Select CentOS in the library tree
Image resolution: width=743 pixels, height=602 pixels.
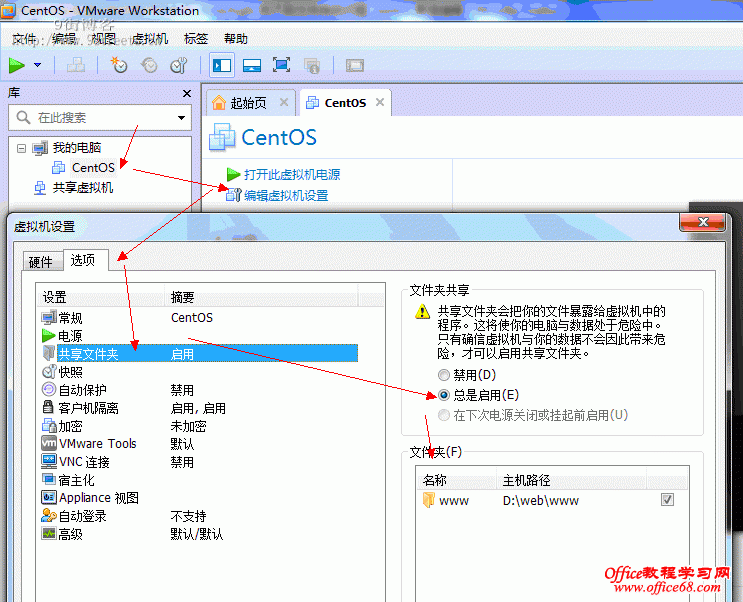pos(93,168)
